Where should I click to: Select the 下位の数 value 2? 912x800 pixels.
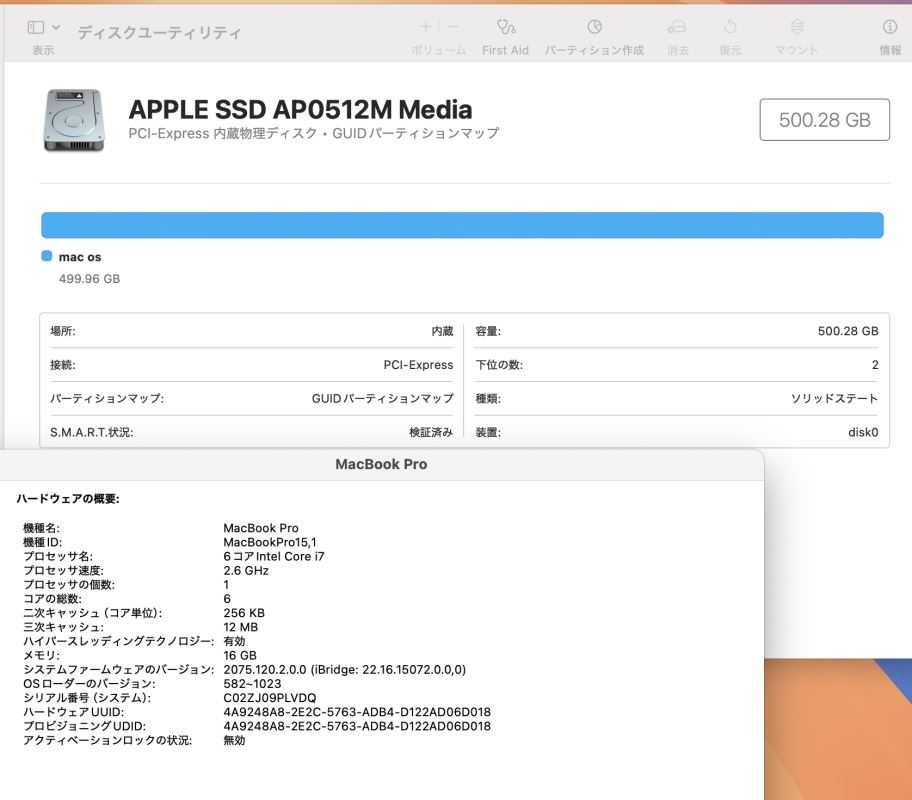(x=875, y=365)
